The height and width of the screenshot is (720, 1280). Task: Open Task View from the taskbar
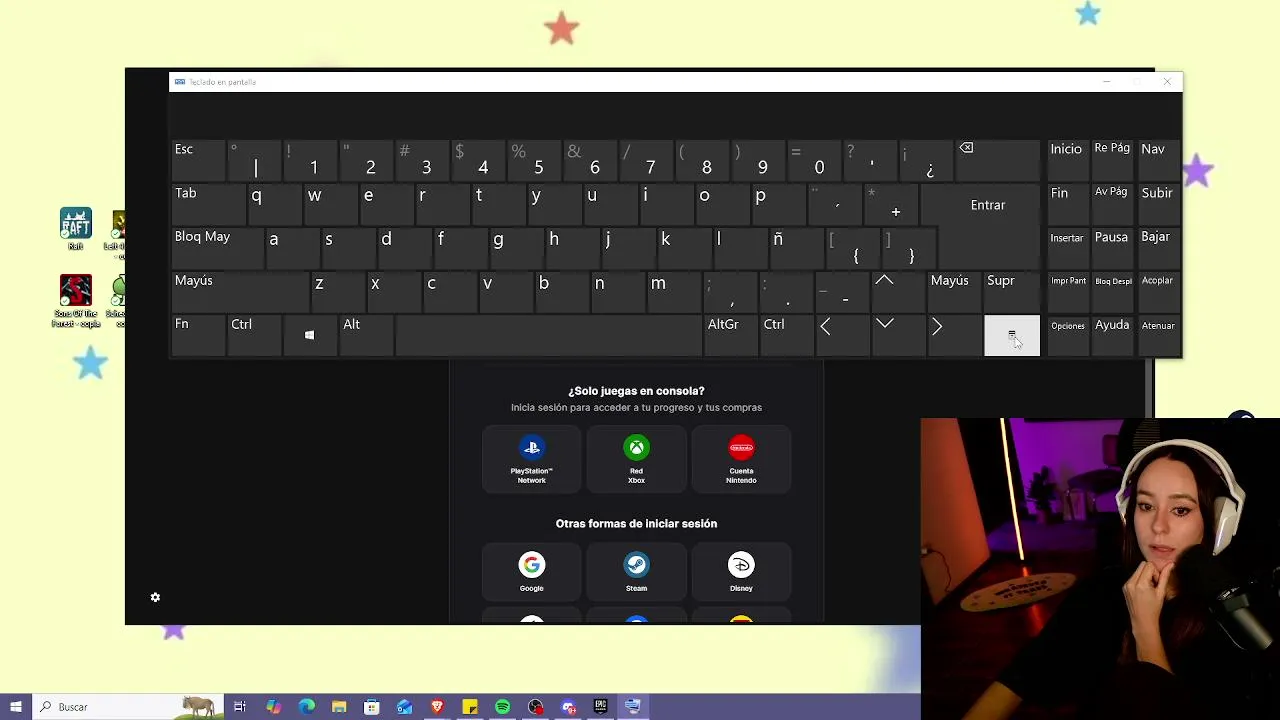[240, 707]
